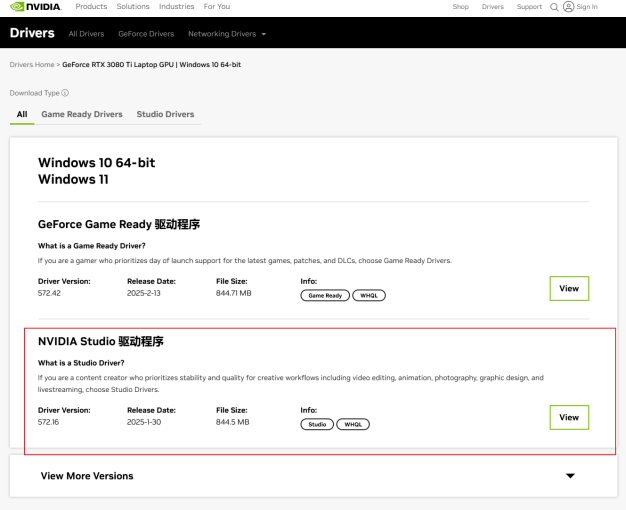The height and width of the screenshot is (510, 626).
Task: Click Sign In
Action: [587, 7]
